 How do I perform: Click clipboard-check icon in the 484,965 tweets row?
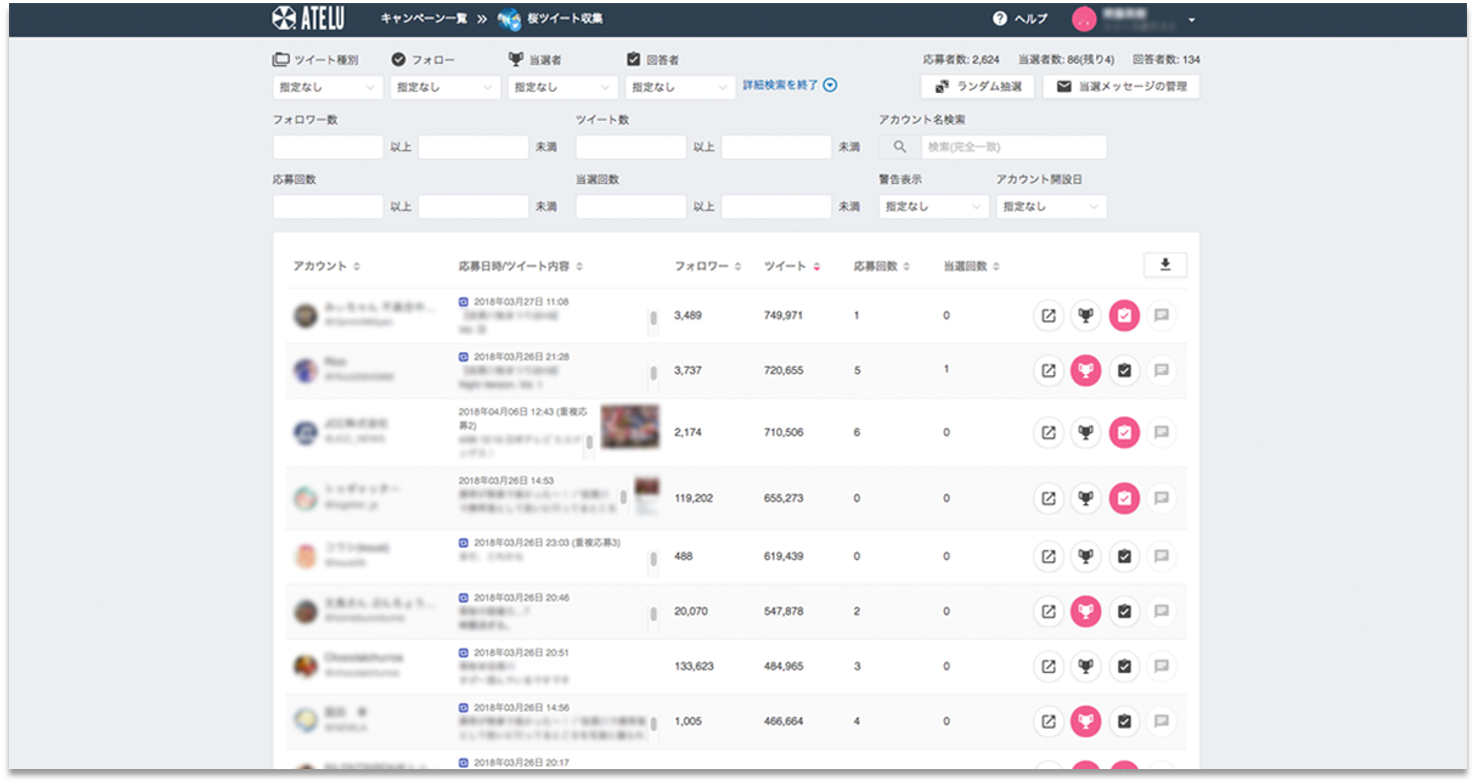[x=1124, y=666]
